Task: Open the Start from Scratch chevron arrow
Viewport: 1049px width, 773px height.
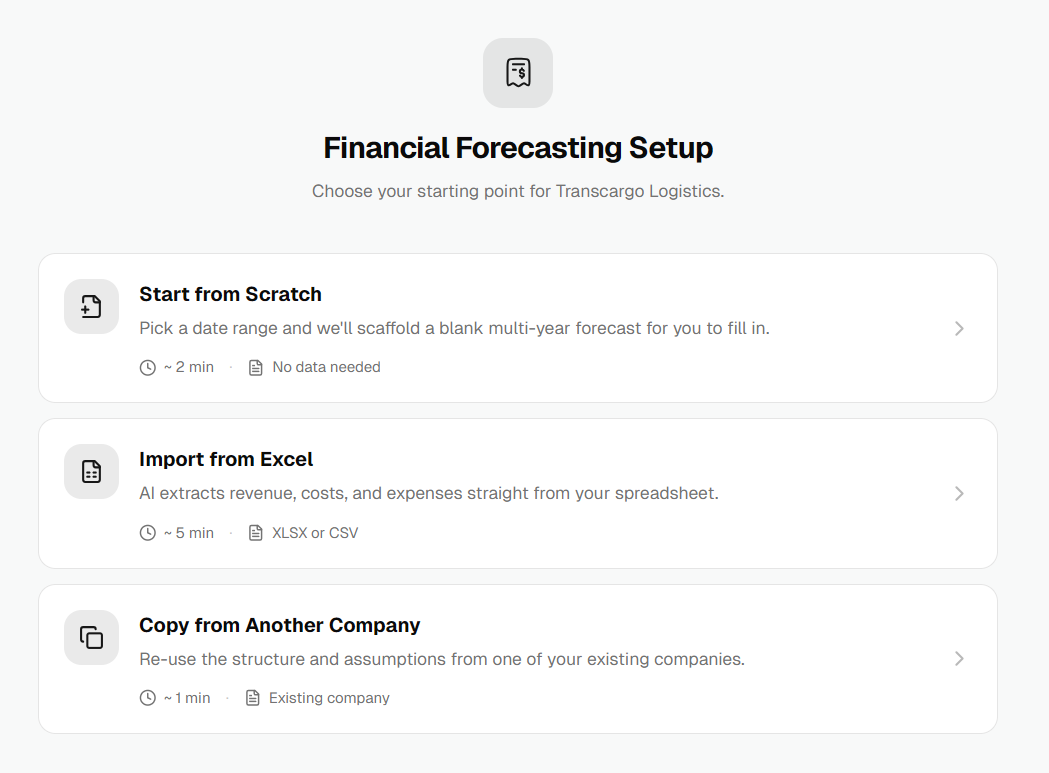Action: point(959,329)
